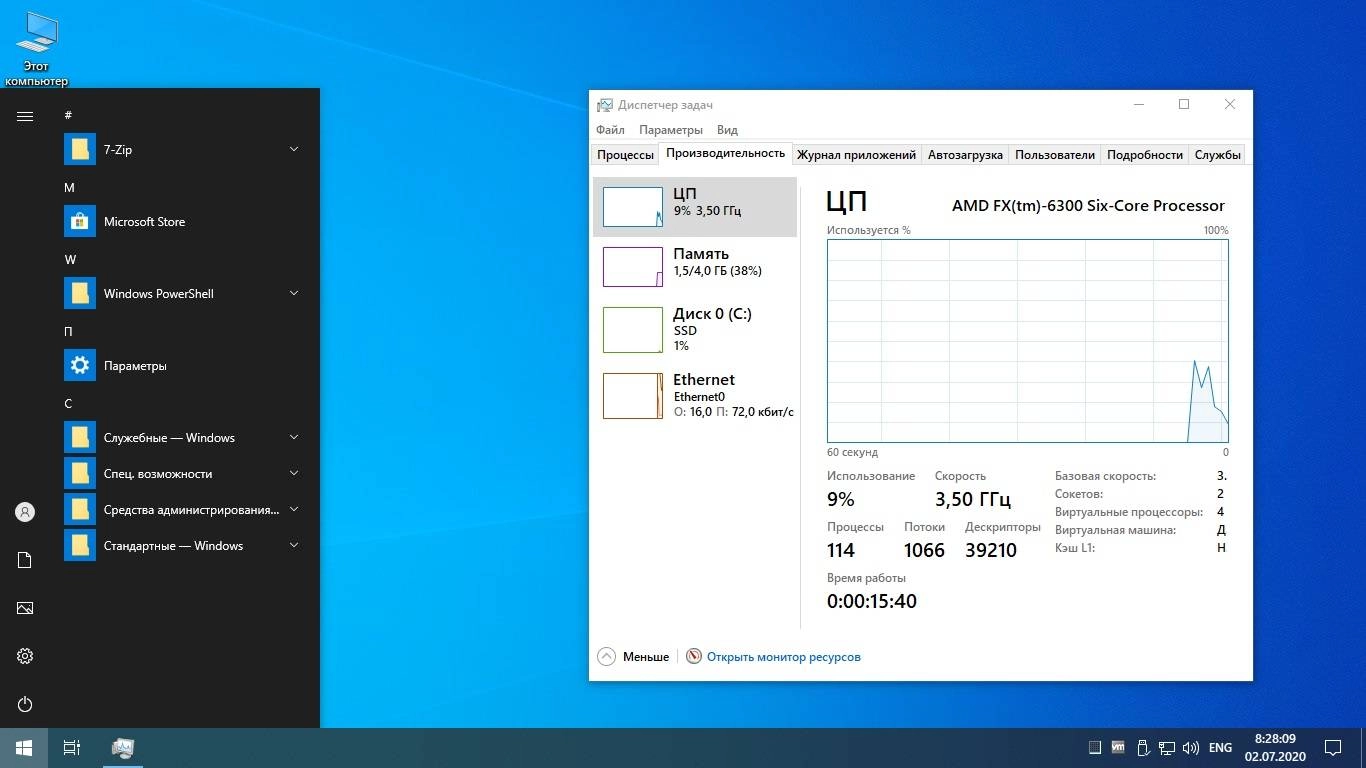Viewport: 1366px width, 768px height.
Task: Click the network tray icon
Action: pyautogui.click(x=1166, y=748)
